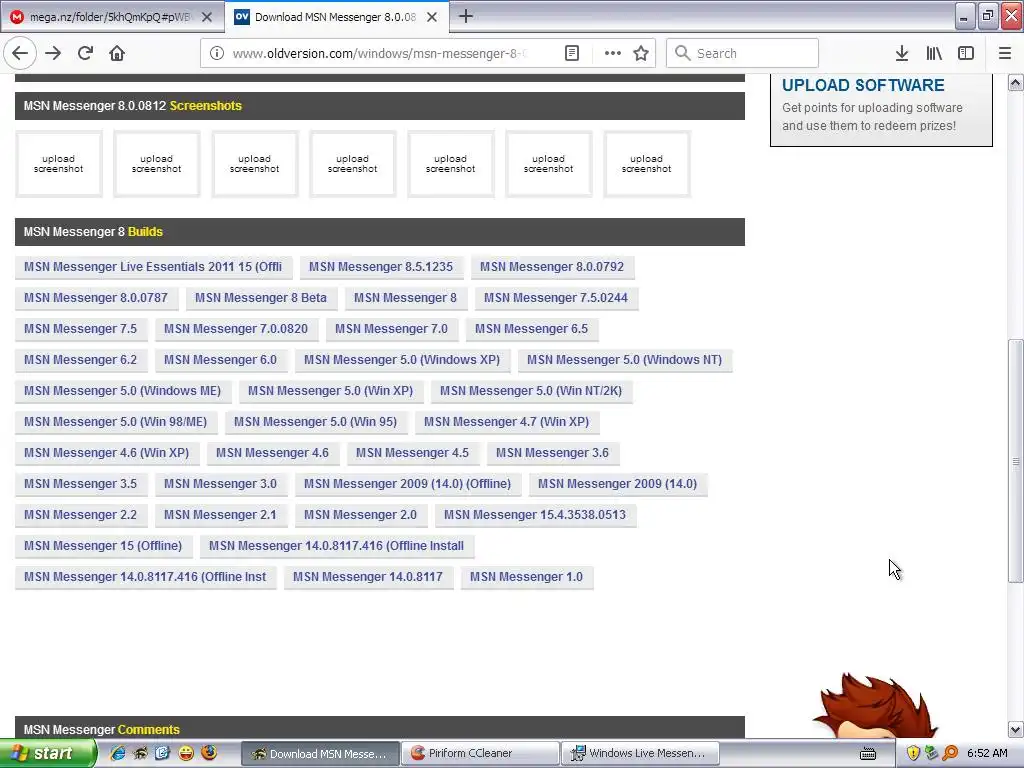Click the security shield tray icon

913,753
